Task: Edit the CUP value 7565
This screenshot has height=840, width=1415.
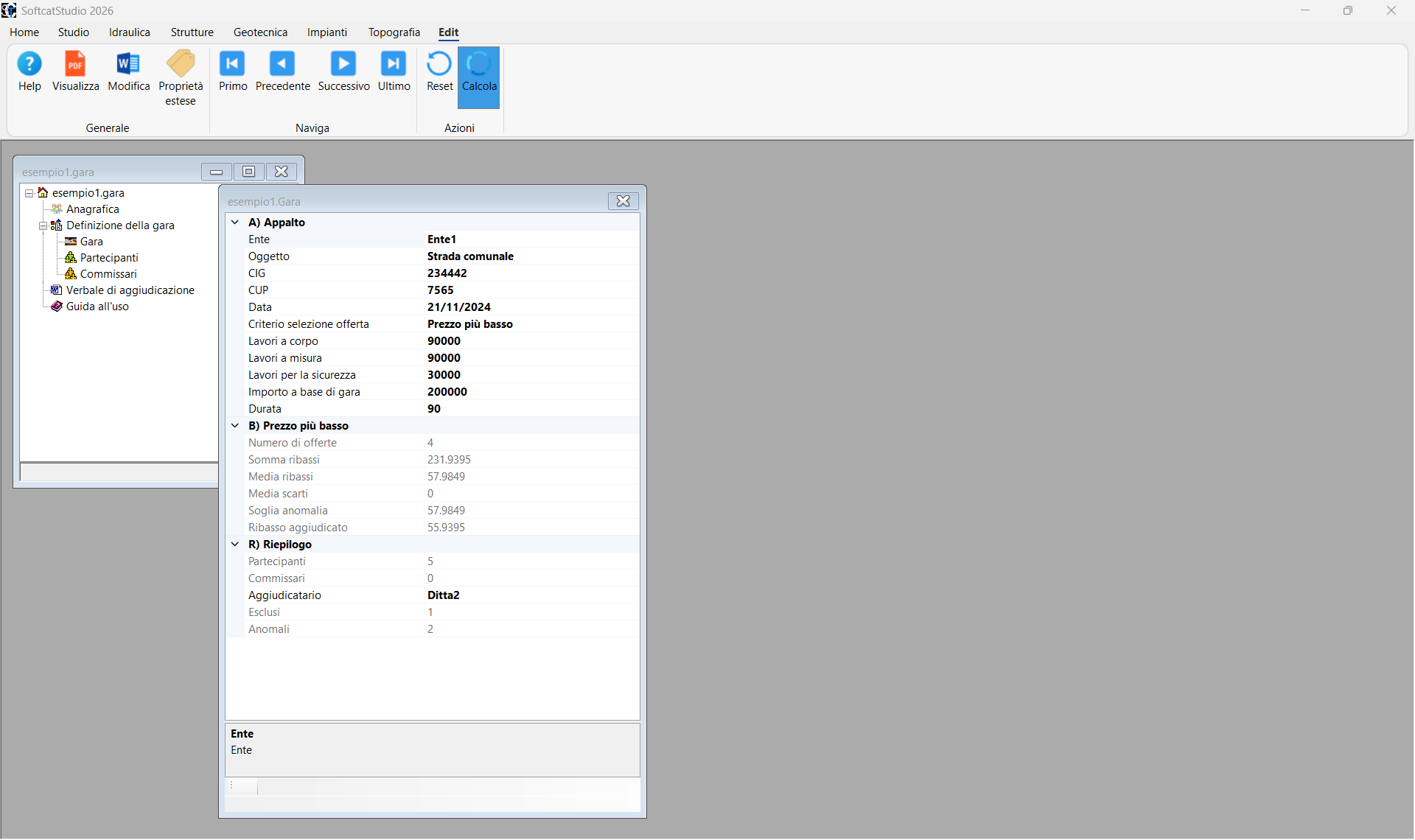Action: pyautogui.click(x=532, y=290)
